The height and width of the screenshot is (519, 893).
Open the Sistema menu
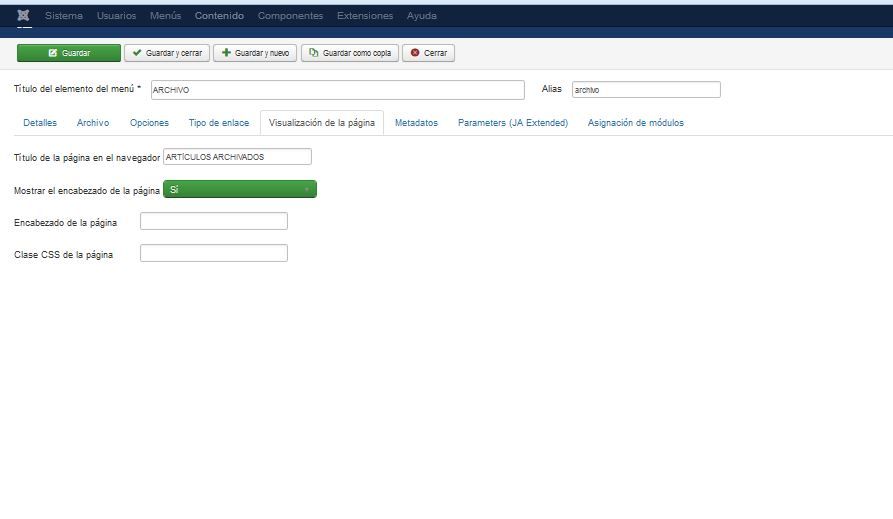[64, 16]
